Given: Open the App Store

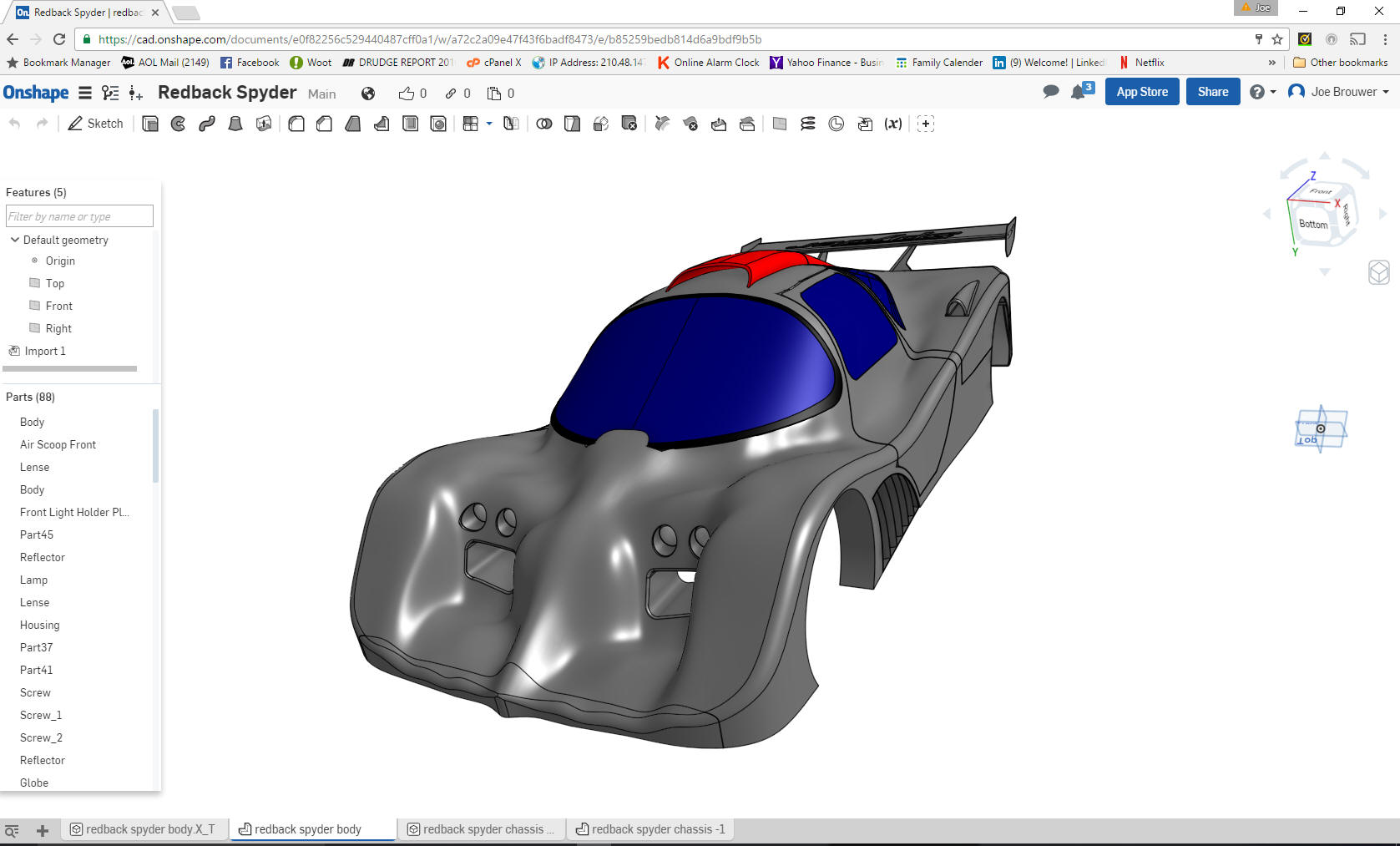Looking at the screenshot, I should [x=1141, y=92].
